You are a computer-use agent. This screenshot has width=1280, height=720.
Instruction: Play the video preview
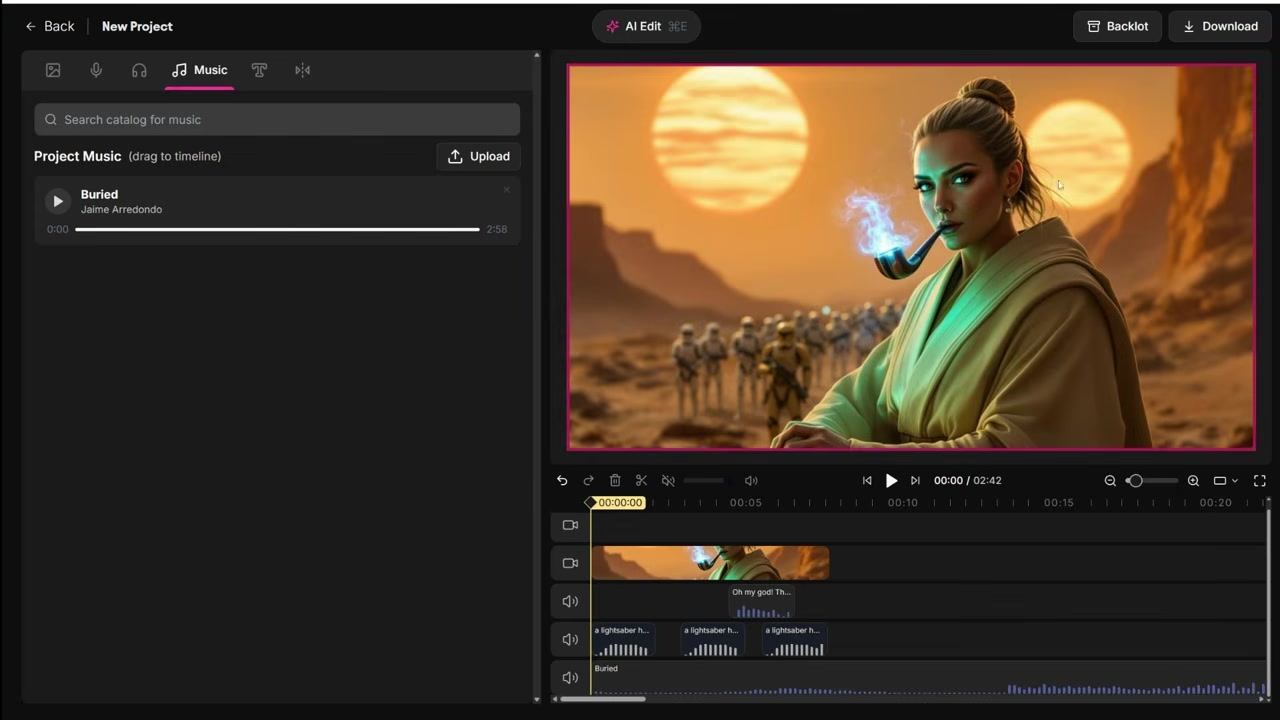coord(891,480)
